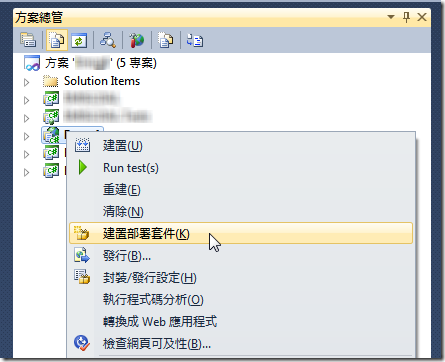Viewport: 445px width, 362px height.
Task: Close the 方案總管 panel
Action: coord(422,17)
